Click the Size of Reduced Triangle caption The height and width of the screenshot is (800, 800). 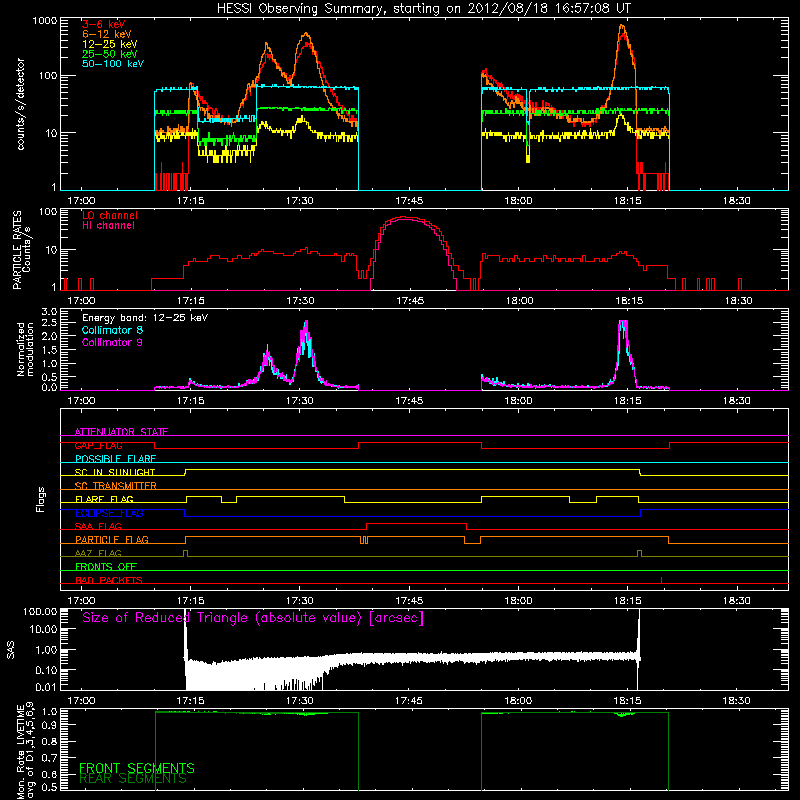(253, 618)
